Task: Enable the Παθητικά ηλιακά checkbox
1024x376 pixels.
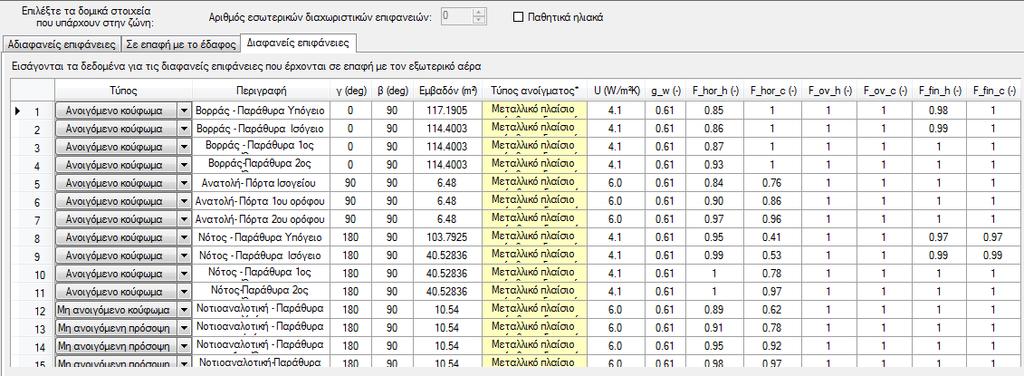Action: coord(519,18)
